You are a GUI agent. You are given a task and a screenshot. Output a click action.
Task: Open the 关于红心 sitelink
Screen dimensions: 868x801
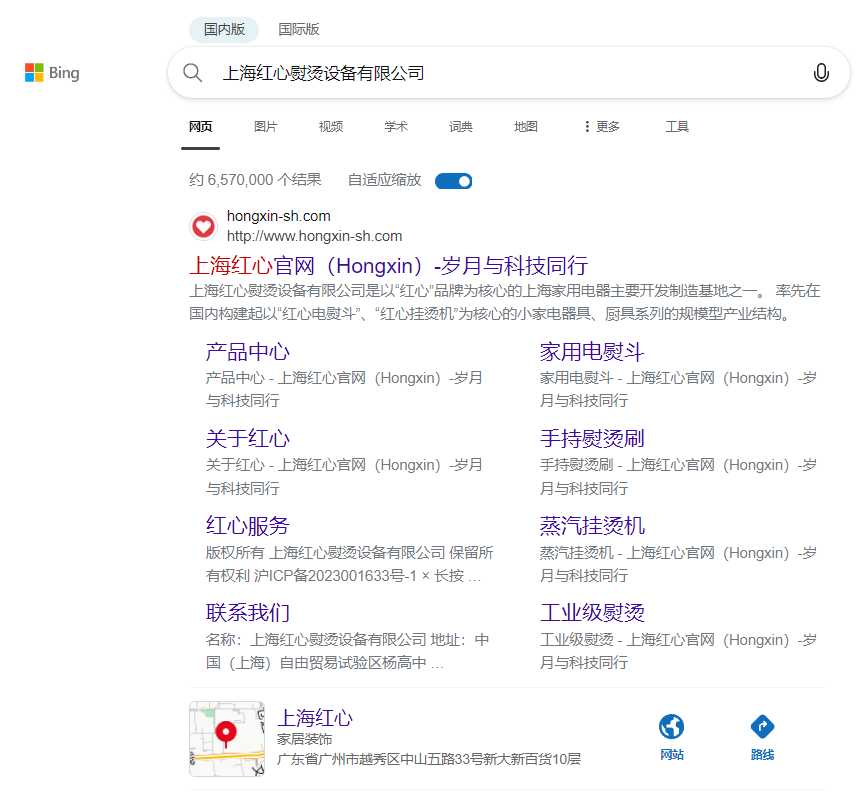point(247,439)
